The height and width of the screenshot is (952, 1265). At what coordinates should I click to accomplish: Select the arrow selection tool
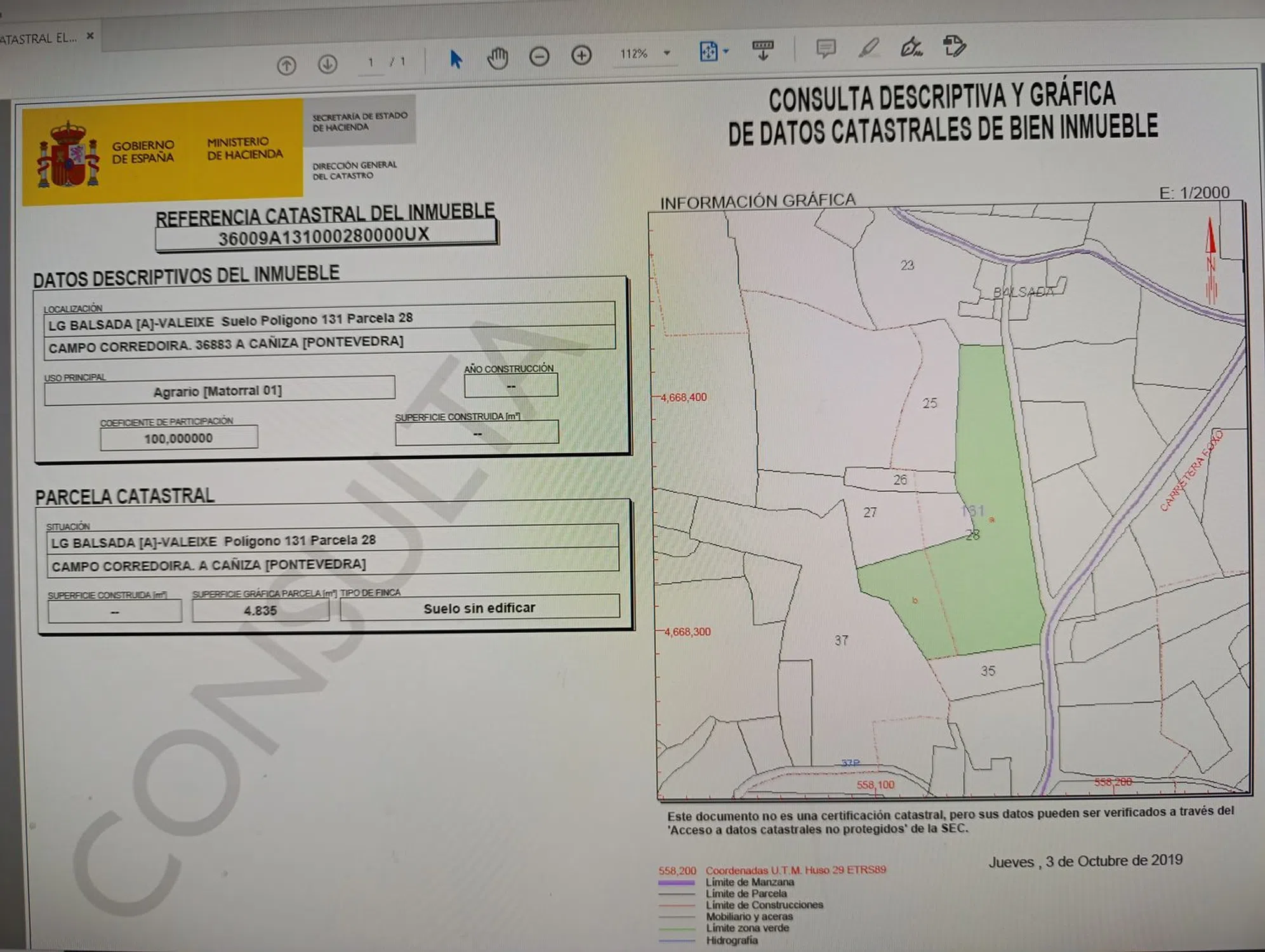click(x=455, y=59)
